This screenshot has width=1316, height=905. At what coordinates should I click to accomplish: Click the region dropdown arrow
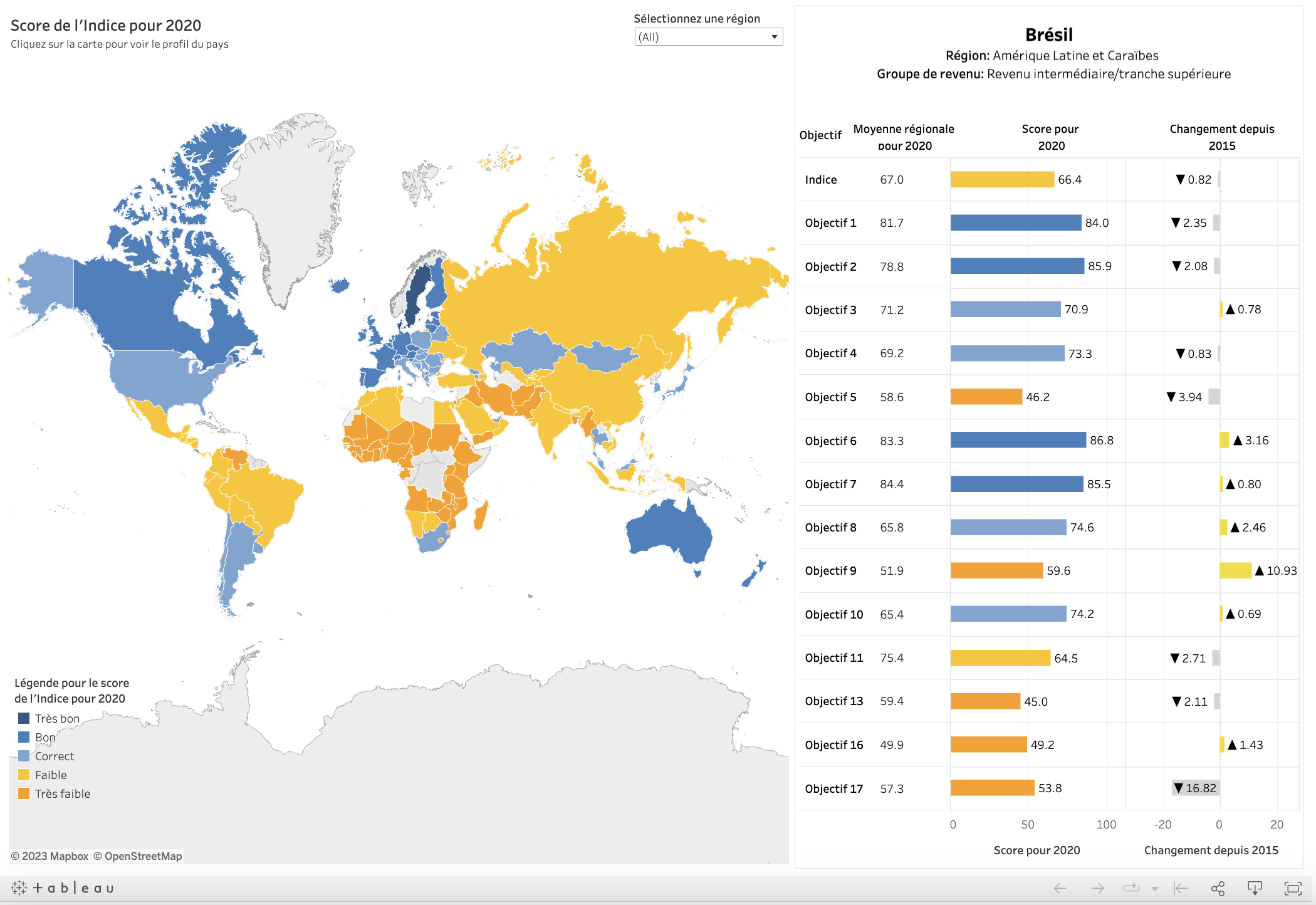(x=775, y=37)
